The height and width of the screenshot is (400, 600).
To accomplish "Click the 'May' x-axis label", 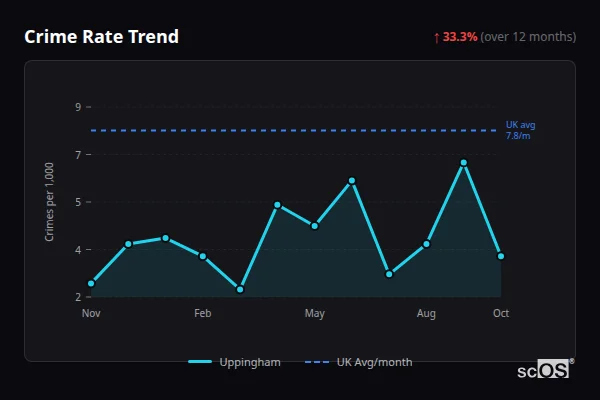I will tap(315, 314).
